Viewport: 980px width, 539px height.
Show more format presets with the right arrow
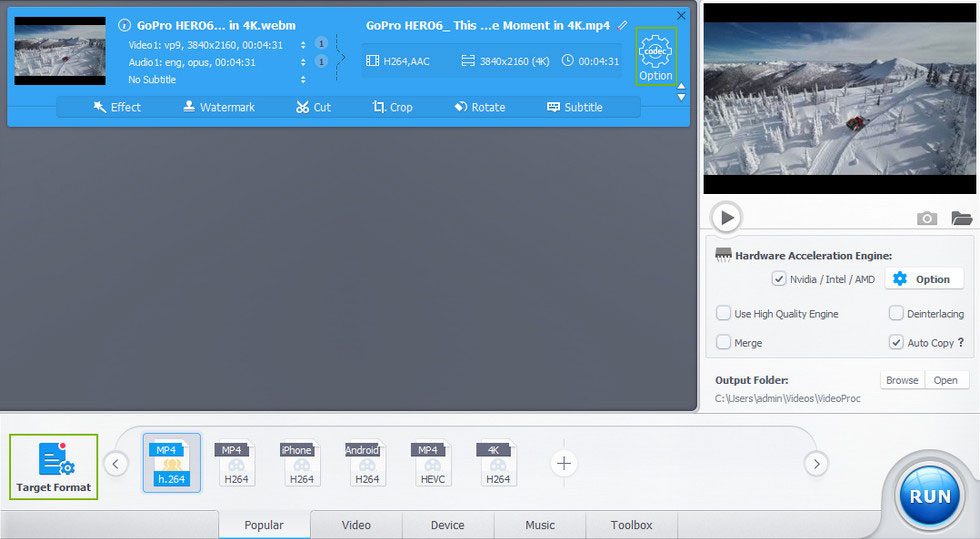pos(816,464)
